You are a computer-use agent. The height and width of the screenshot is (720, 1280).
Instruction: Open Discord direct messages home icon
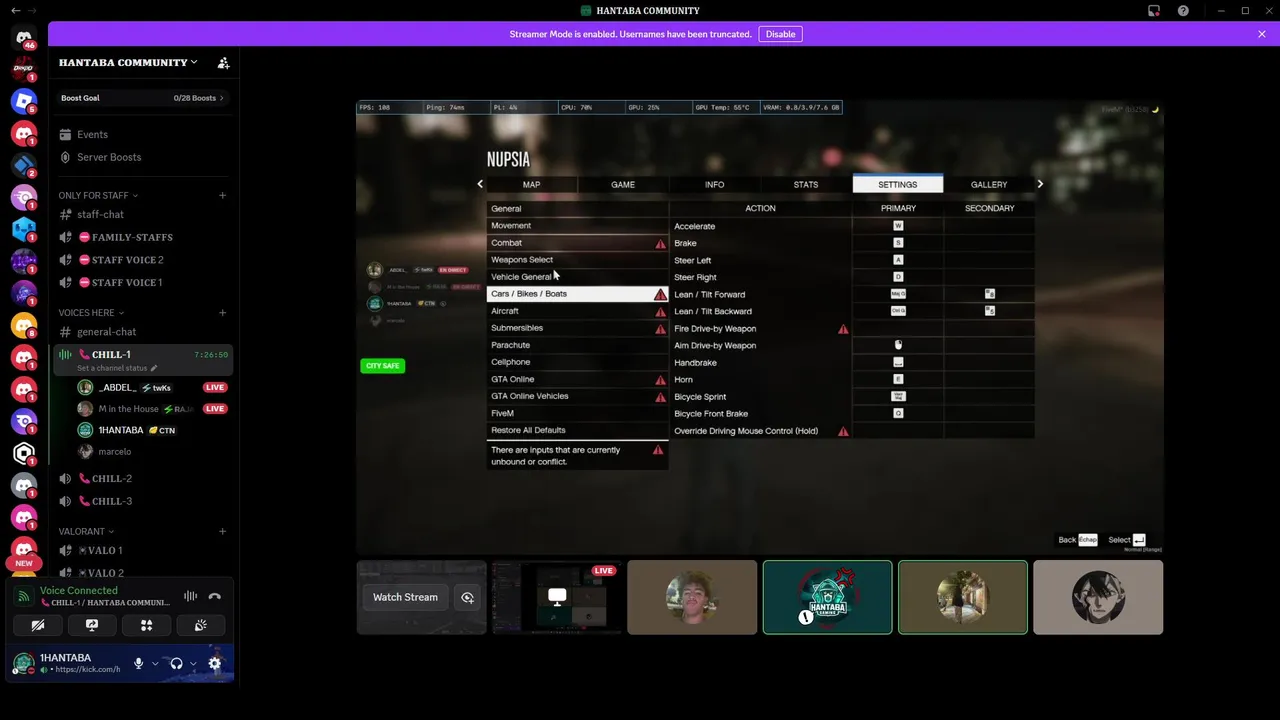click(x=24, y=37)
